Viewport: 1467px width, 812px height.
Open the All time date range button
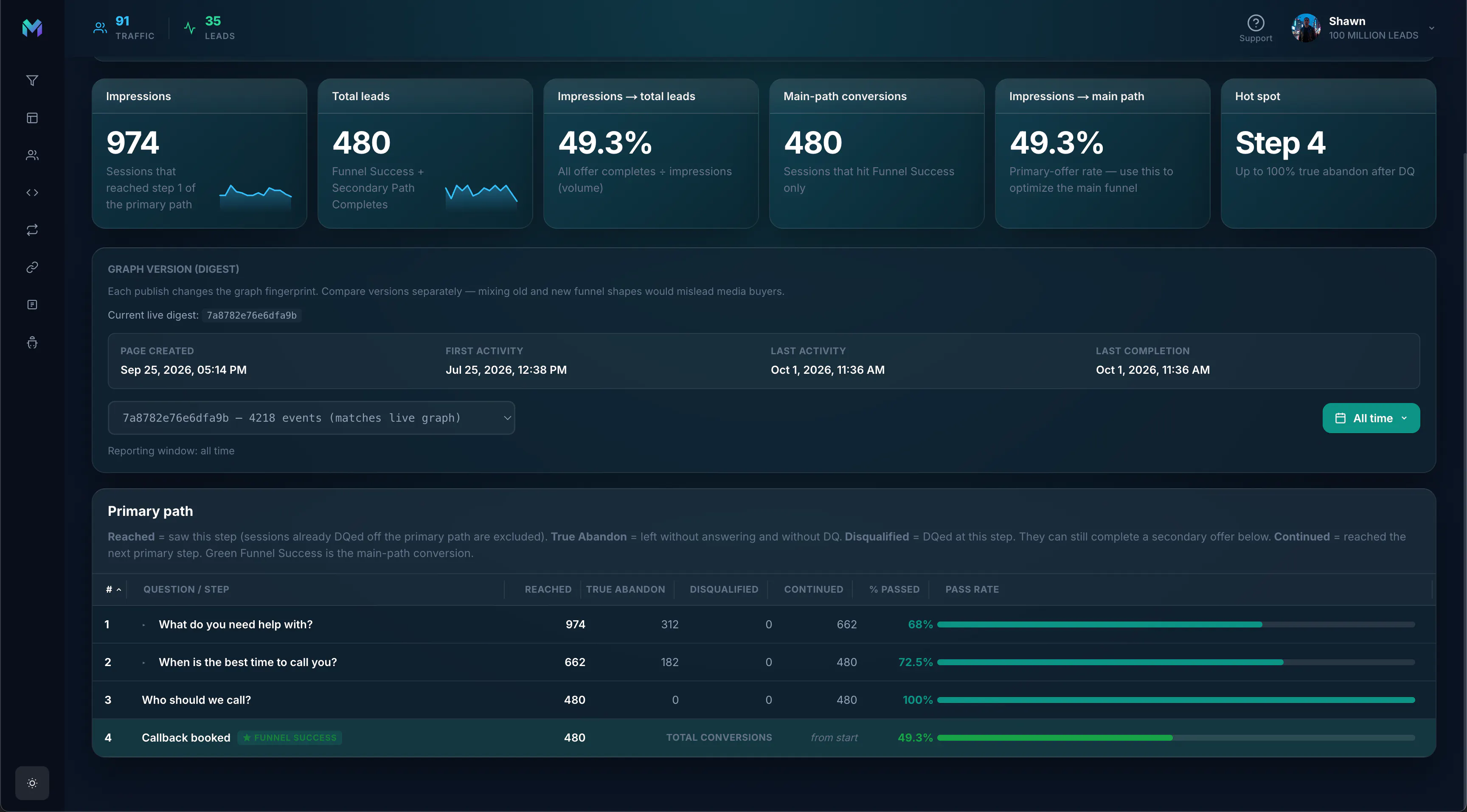pos(1371,418)
